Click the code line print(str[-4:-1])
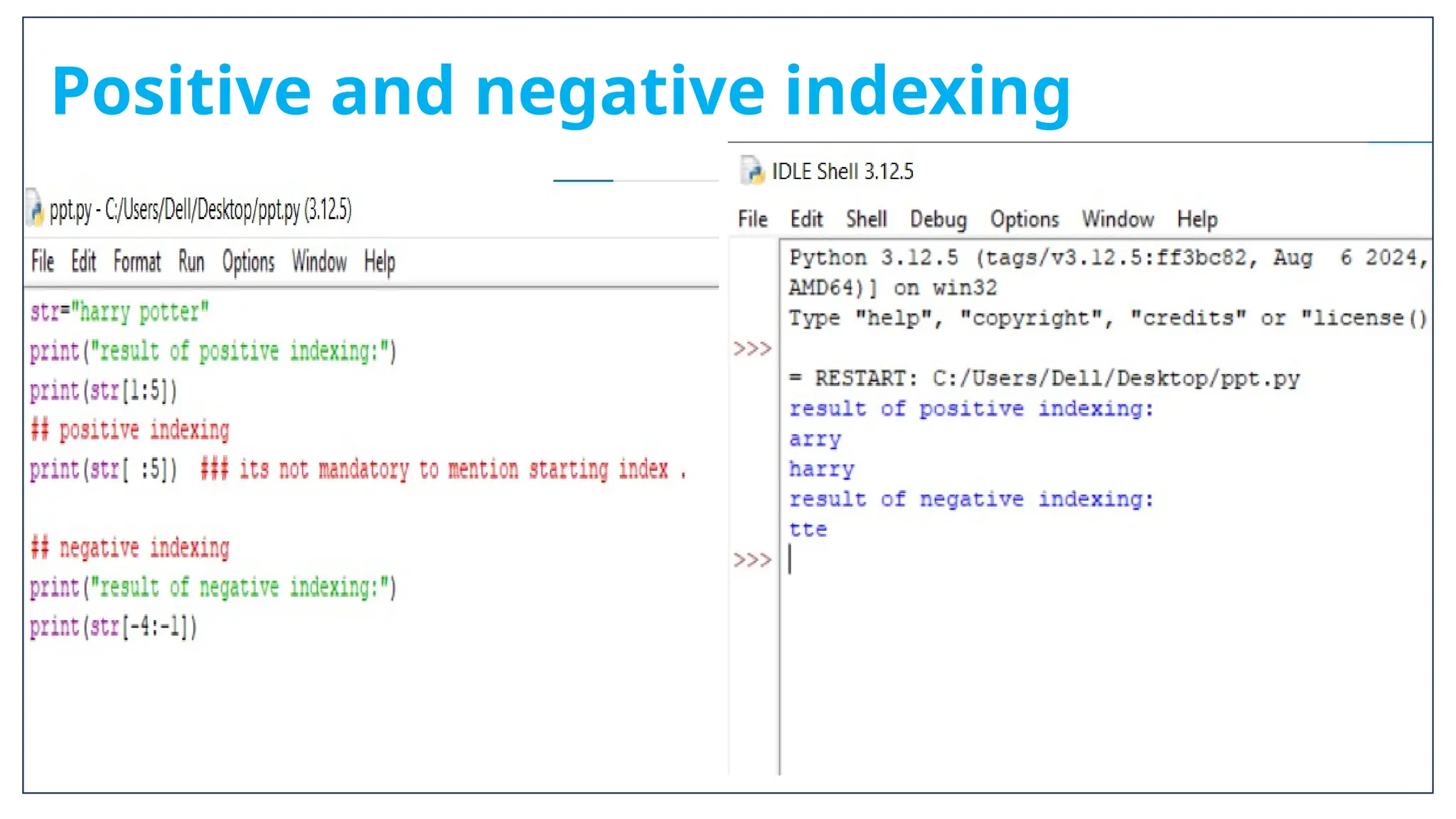This screenshot has width=1456, height=819. click(x=113, y=626)
